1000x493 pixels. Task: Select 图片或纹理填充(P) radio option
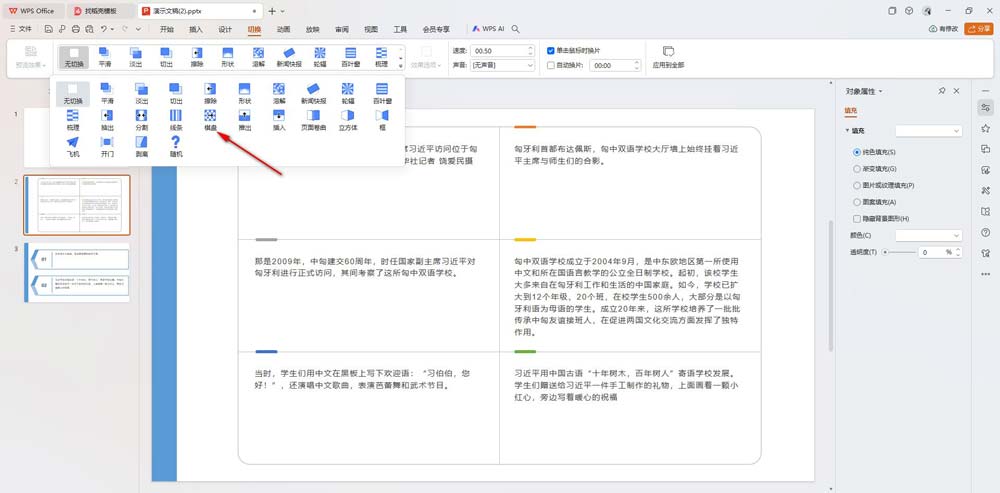[857, 186]
